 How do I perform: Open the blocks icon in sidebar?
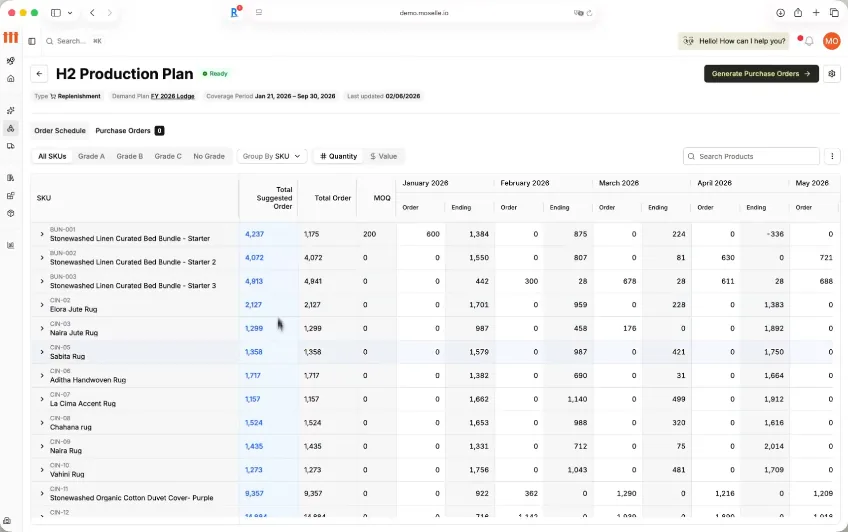click(x=10, y=195)
